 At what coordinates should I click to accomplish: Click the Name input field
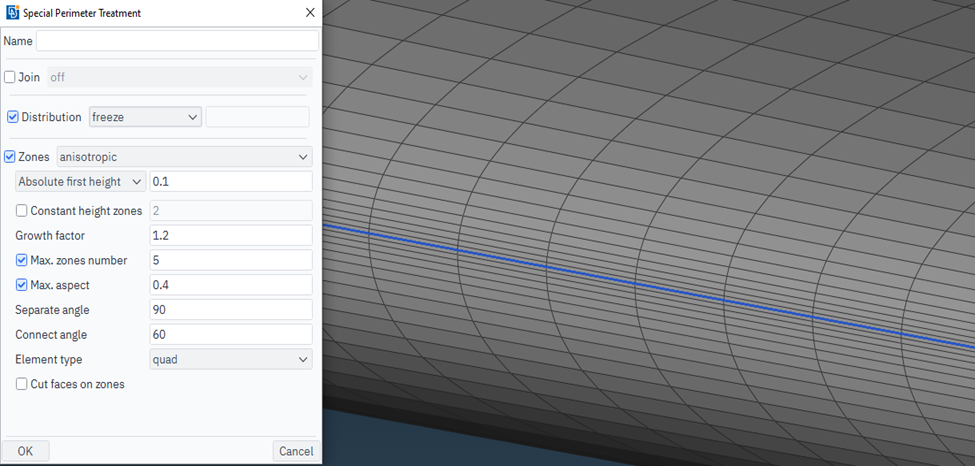(x=177, y=41)
